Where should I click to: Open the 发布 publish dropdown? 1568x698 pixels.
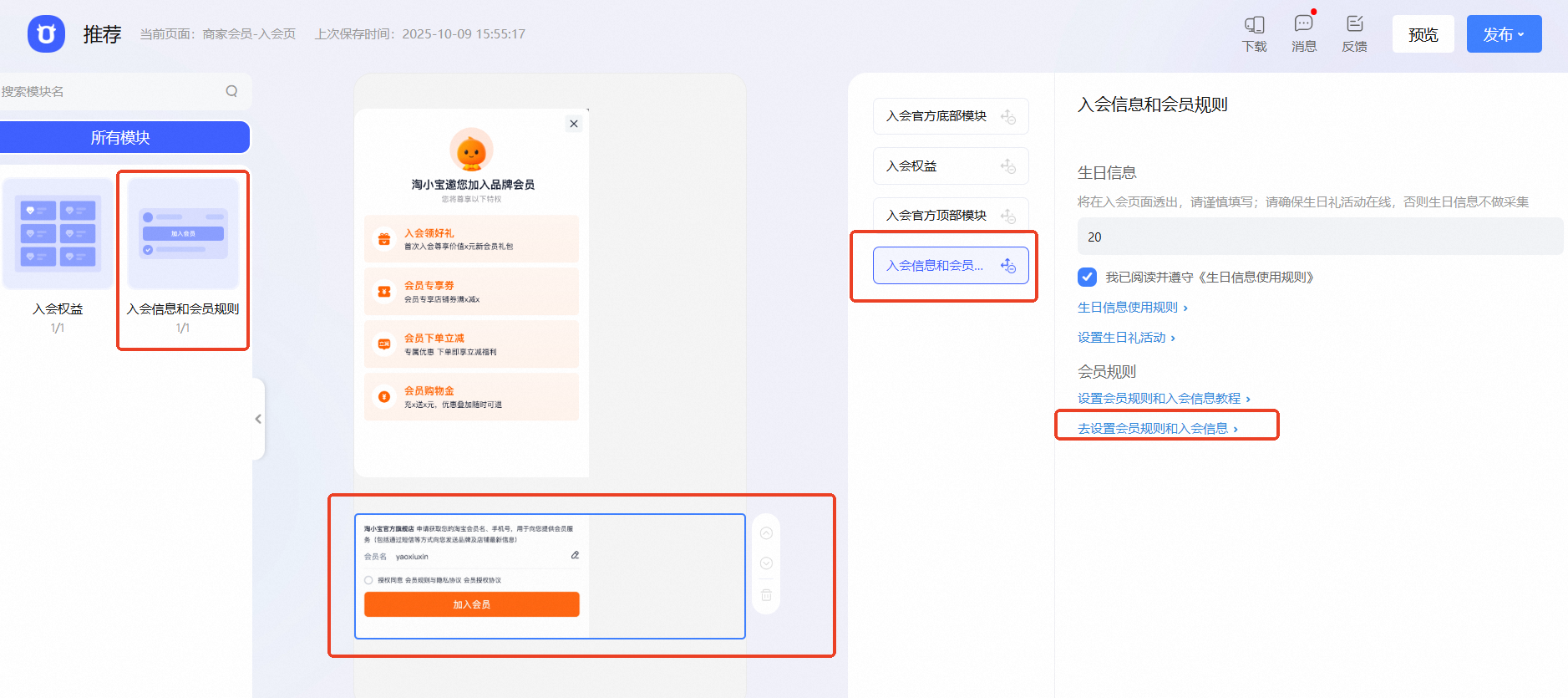[1504, 34]
